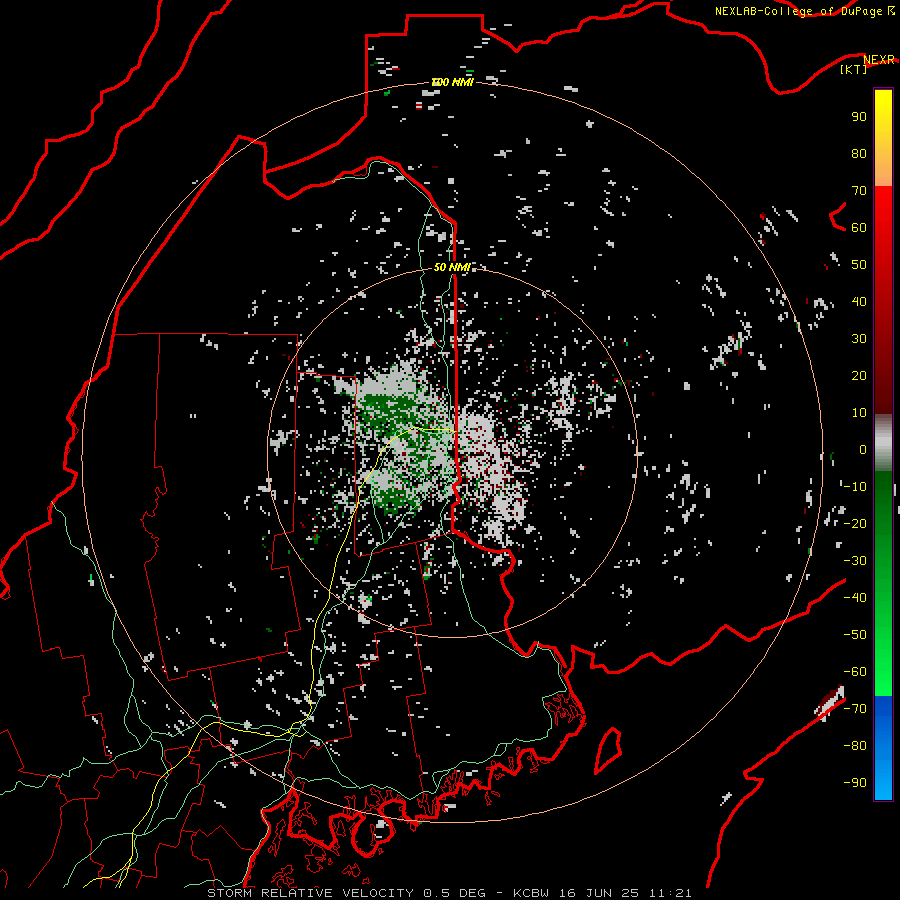Click the 30 value on velocity scale
The height and width of the screenshot is (900, 900).
click(x=859, y=339)
